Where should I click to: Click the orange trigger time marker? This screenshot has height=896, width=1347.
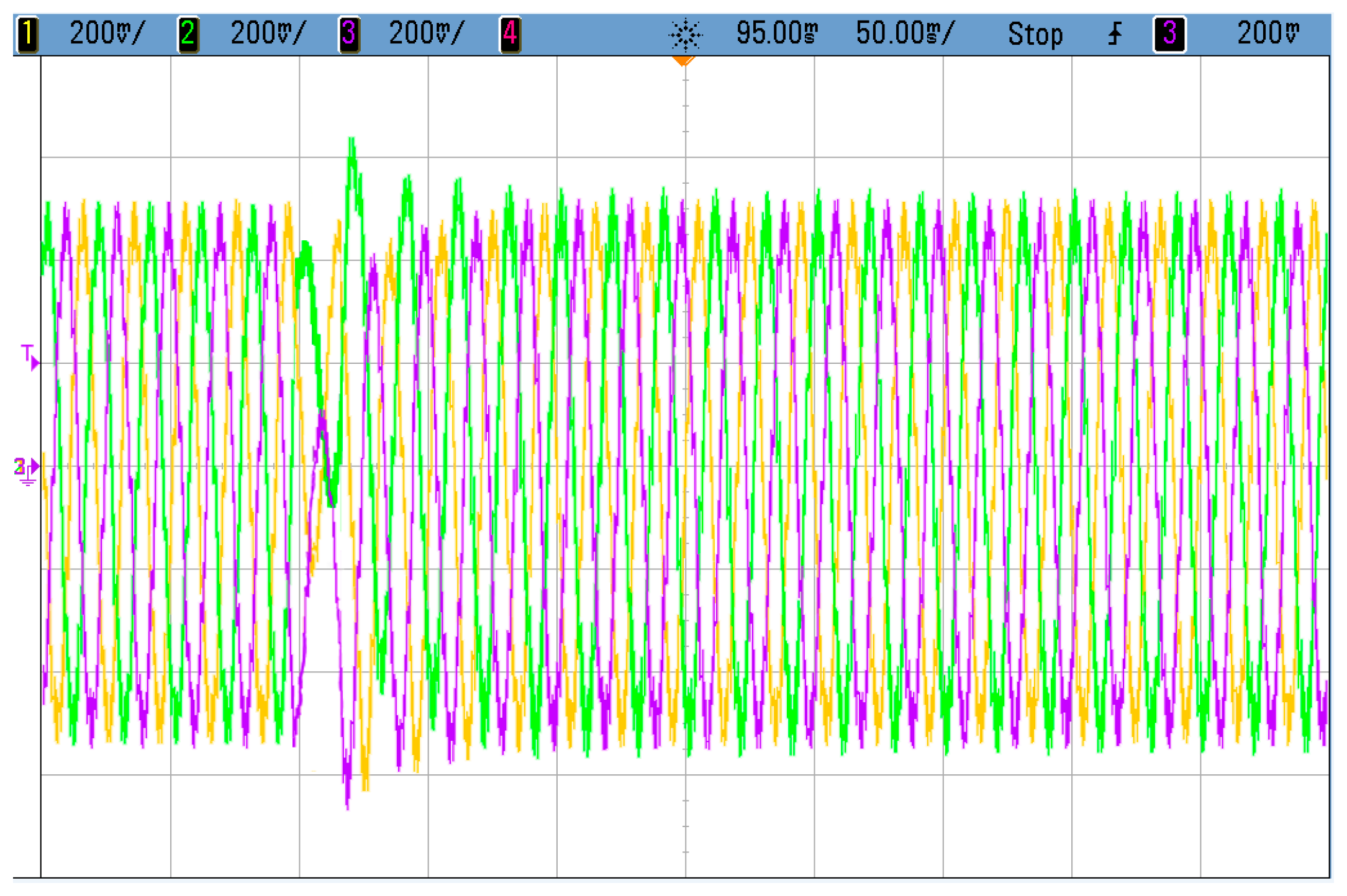click(683, 60)
